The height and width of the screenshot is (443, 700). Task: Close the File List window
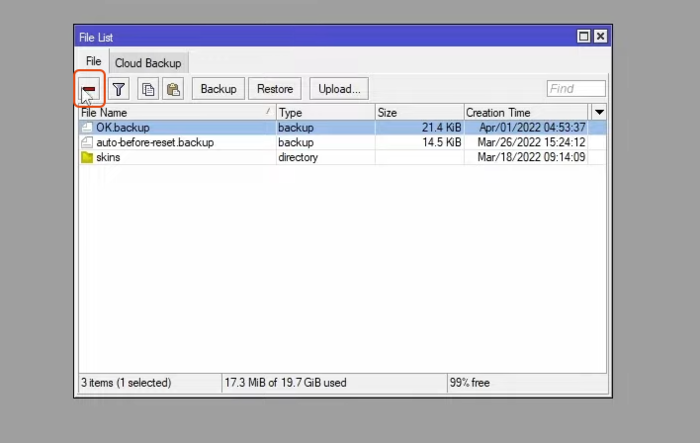click(x=600, y=37)
